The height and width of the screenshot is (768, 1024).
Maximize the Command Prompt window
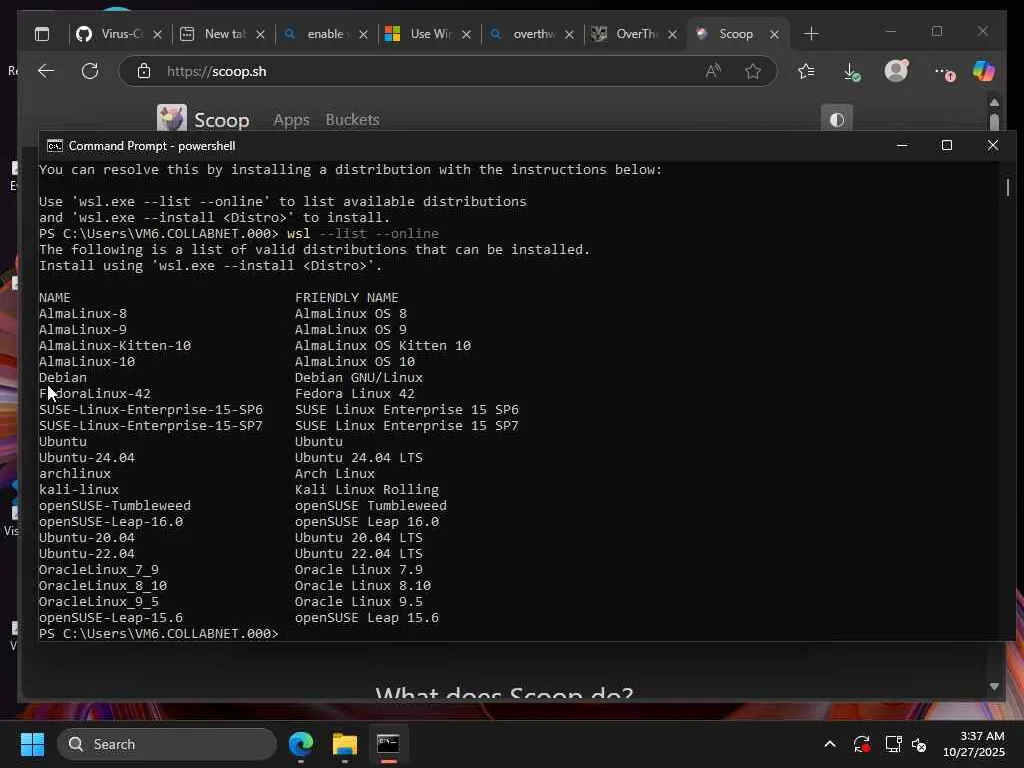tap(947, 146)
